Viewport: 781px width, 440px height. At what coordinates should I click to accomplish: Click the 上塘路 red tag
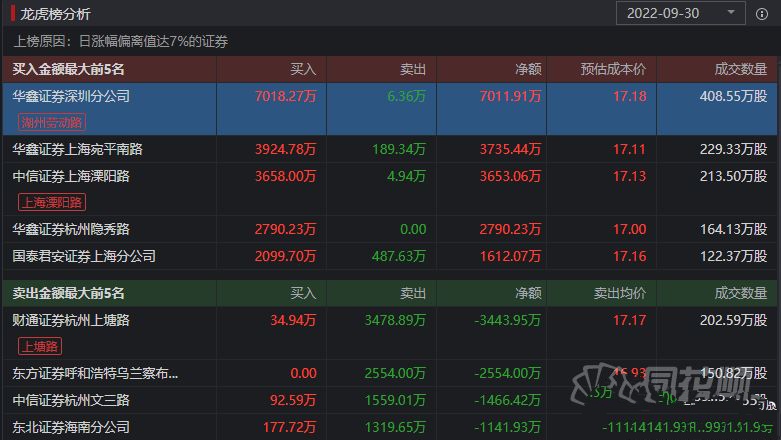pyautogui.click(x=40, y=346)
